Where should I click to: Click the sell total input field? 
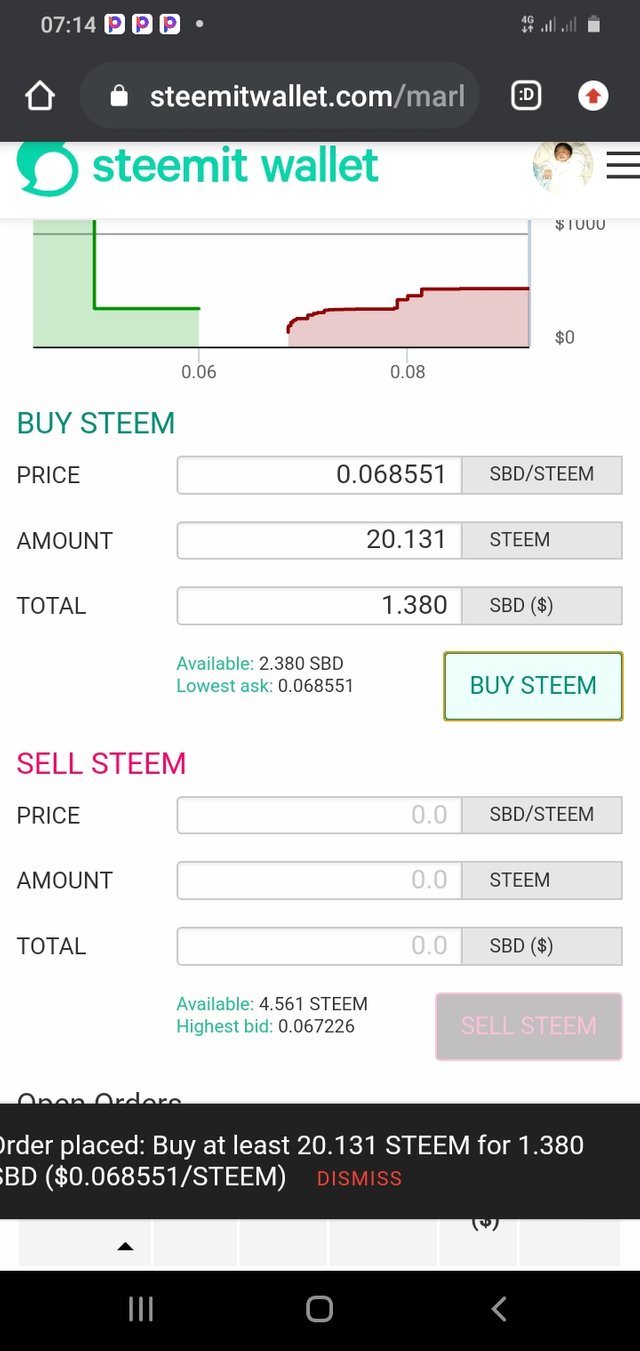319,946
